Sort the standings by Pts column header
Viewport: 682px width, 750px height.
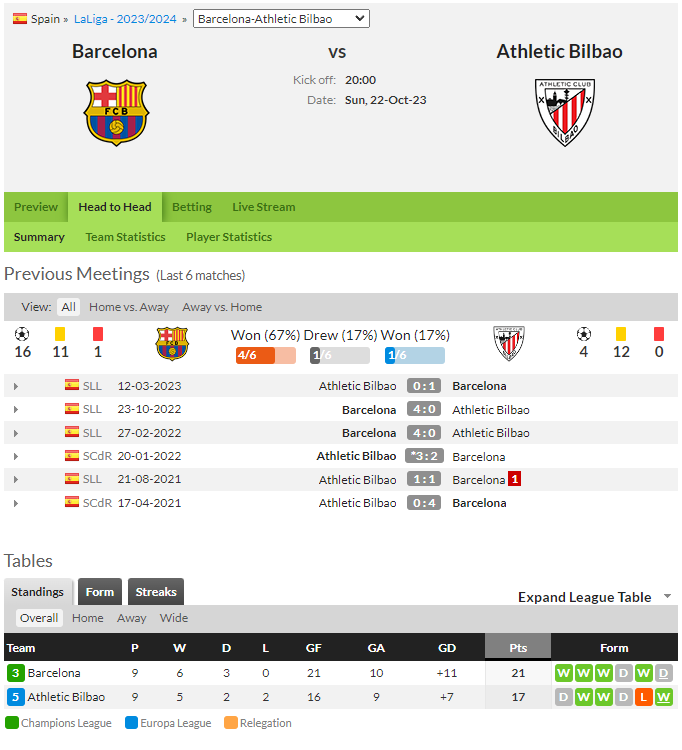(x=518, y=648)
